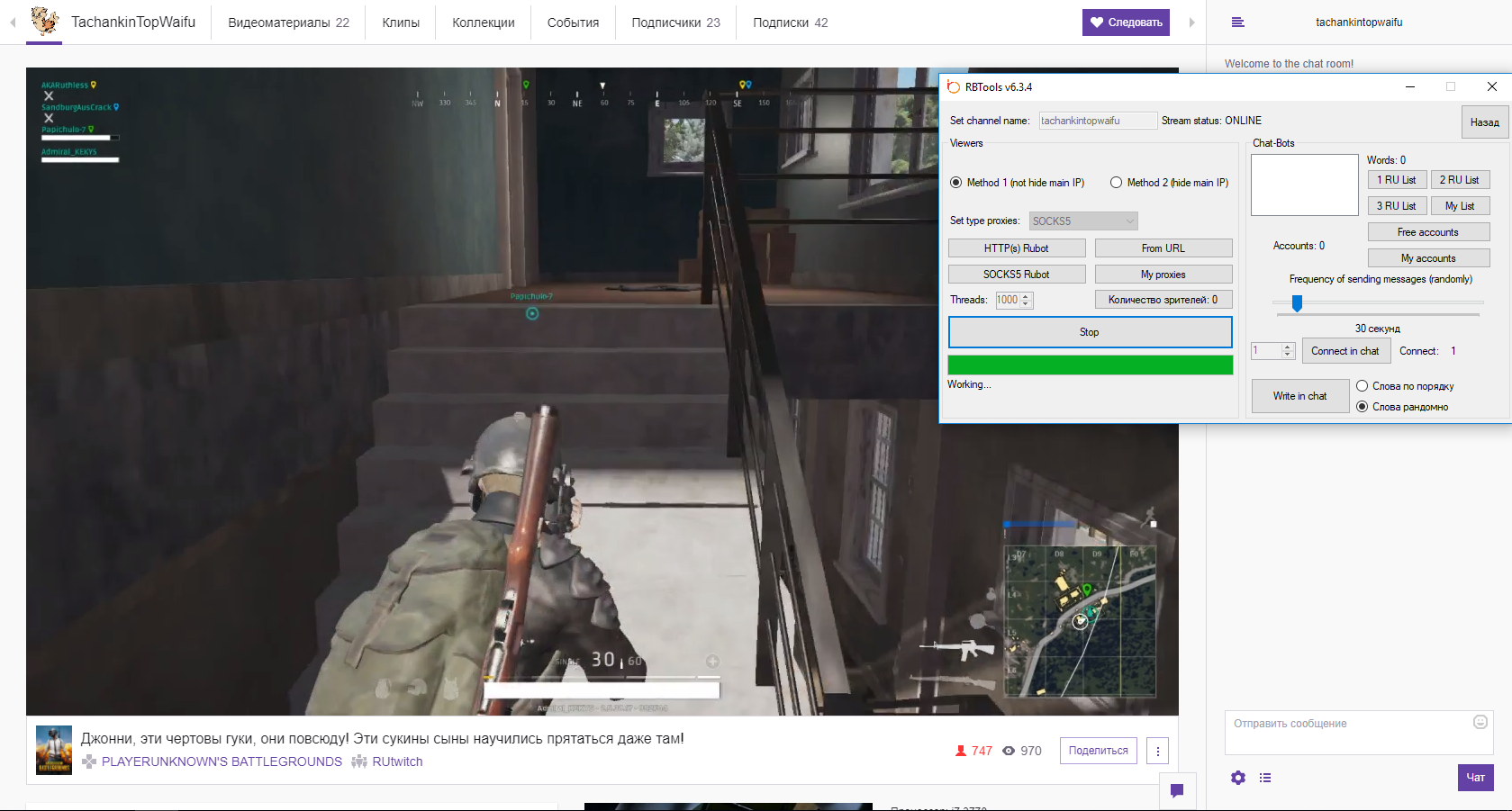Open the three-dot stream options menu
The width and height of the screenshot is (1512, 811).
tap(1157, 751)
